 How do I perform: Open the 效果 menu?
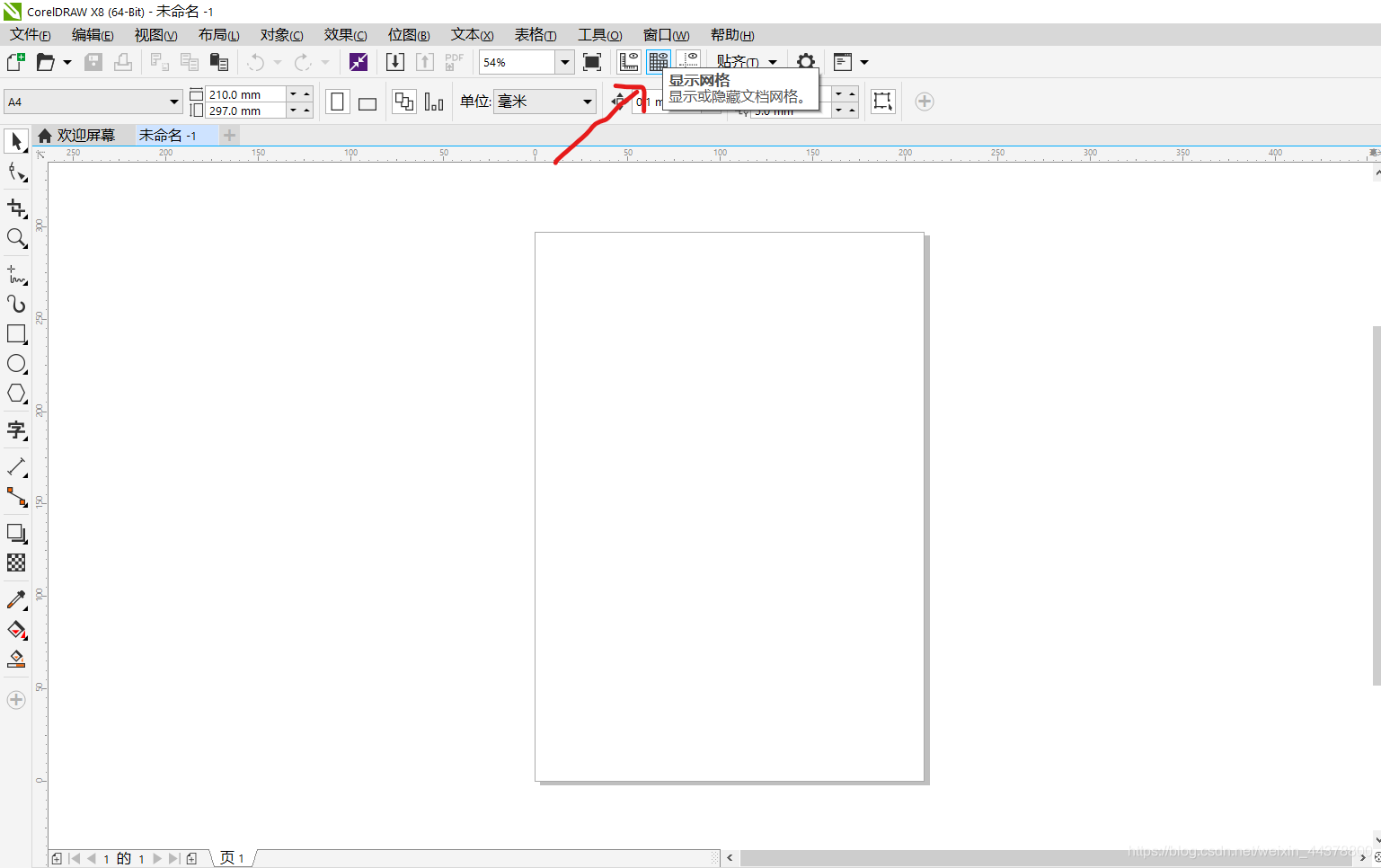click(x=345, y=35)
